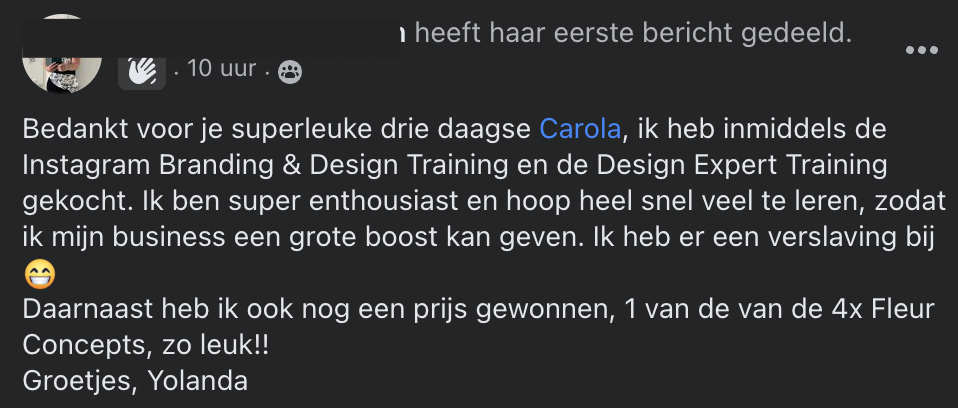
Task: Click the grinning emoji in the post
Action: [39, 274]
